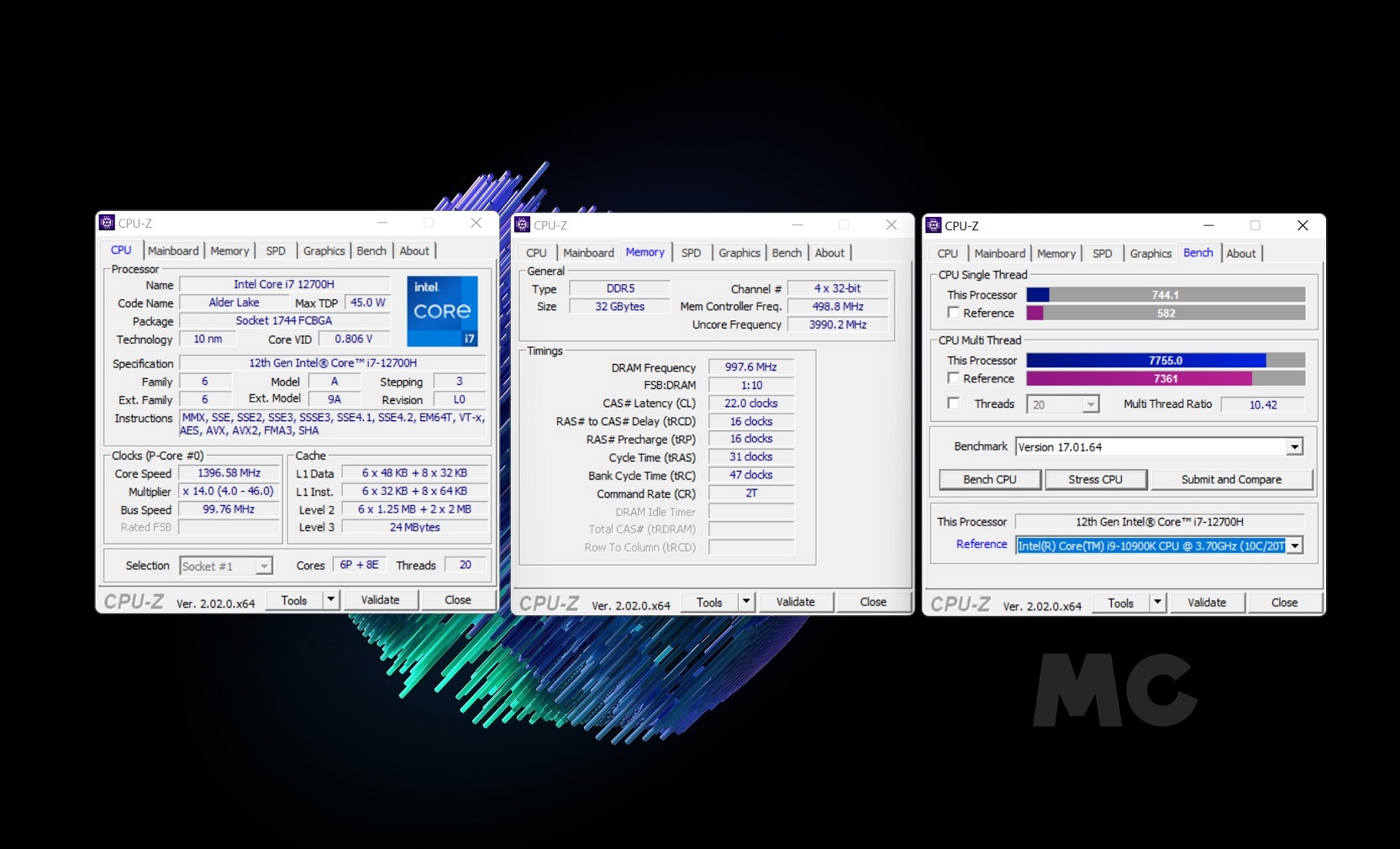Maximize the Bench CPU-Z window
Image resolution: width=1400 pixels, height=849 pixels.
(1255, 225)
